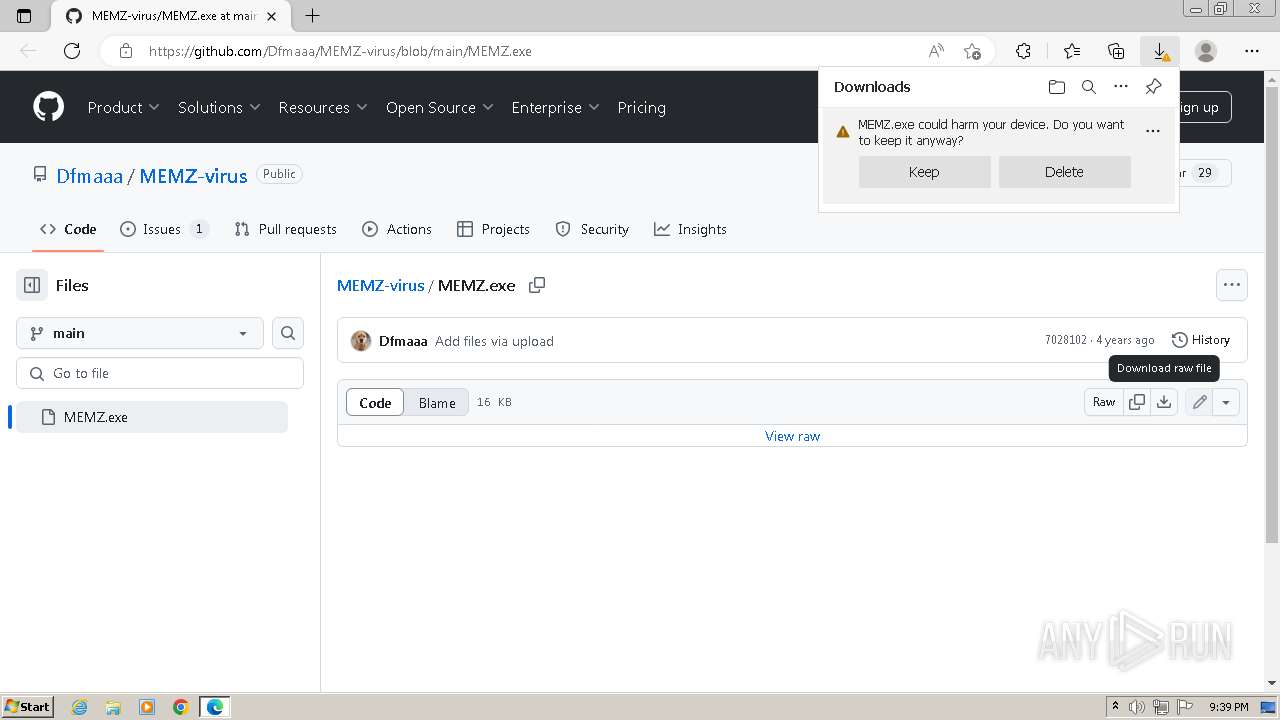Click the GitHub logo icon
Screen dimensions: 1280x720
pyautogui.click(x=48, y=107)
